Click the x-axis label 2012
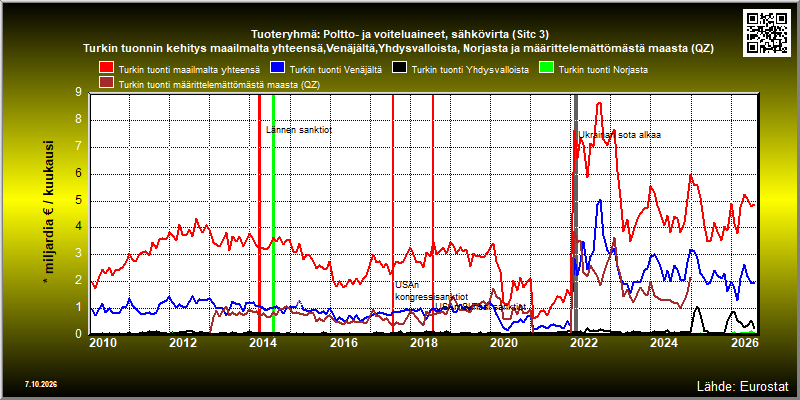Screen dimensions: 800x400 pos(184,342)
